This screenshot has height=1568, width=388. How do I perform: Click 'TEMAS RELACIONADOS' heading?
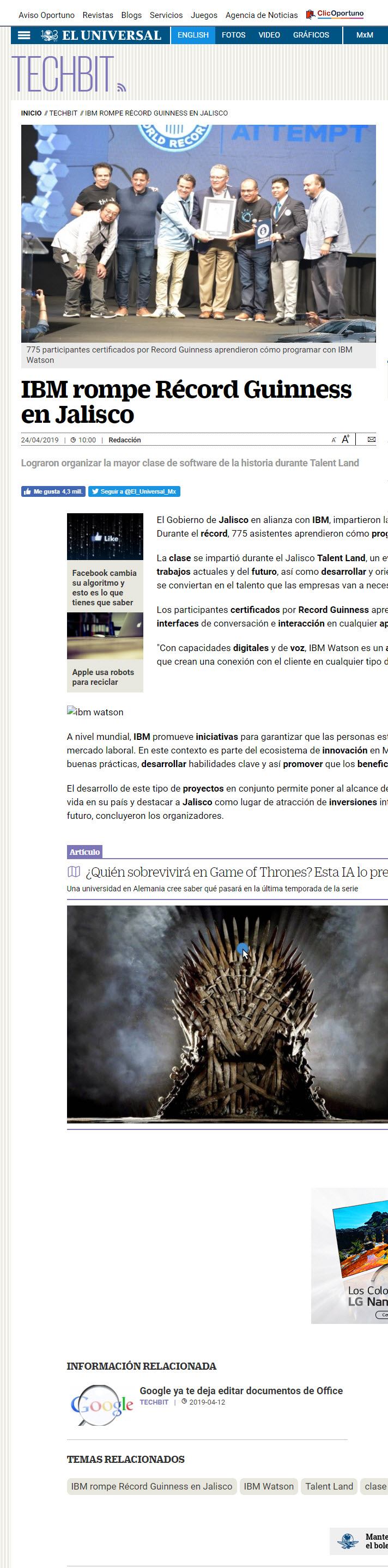pyautogui.click(x=125, y=1459)
